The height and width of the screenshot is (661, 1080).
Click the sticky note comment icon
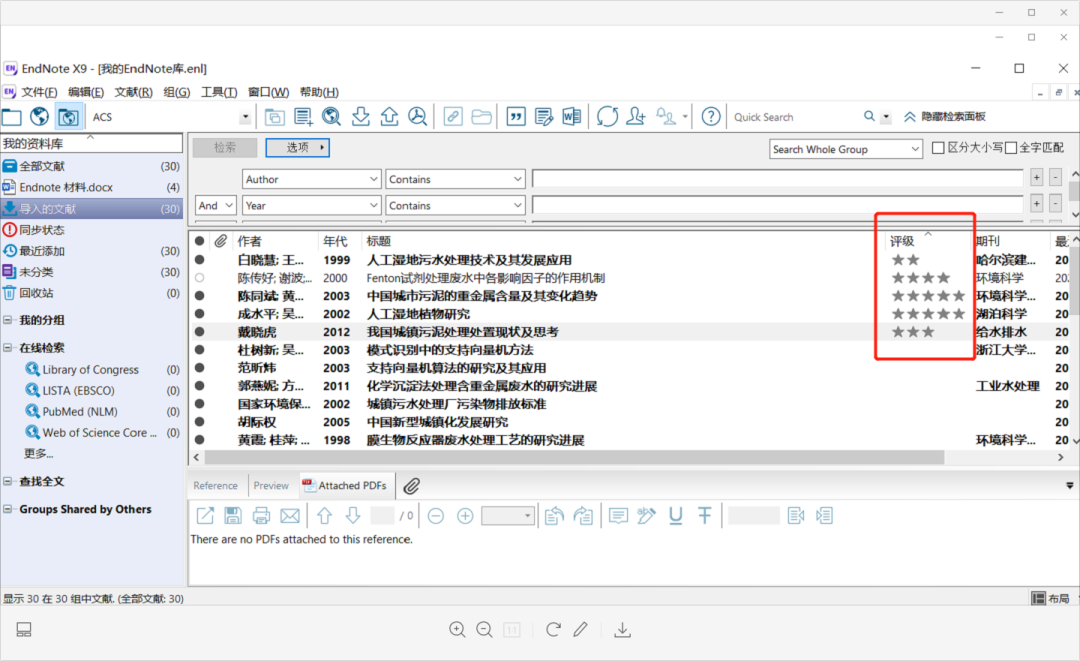619,516
